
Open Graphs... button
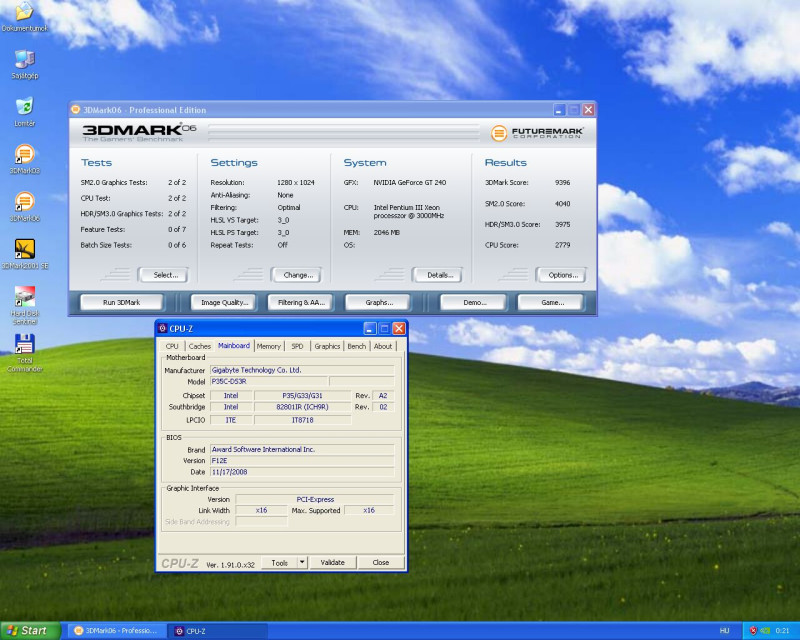[x=378, y=302]
